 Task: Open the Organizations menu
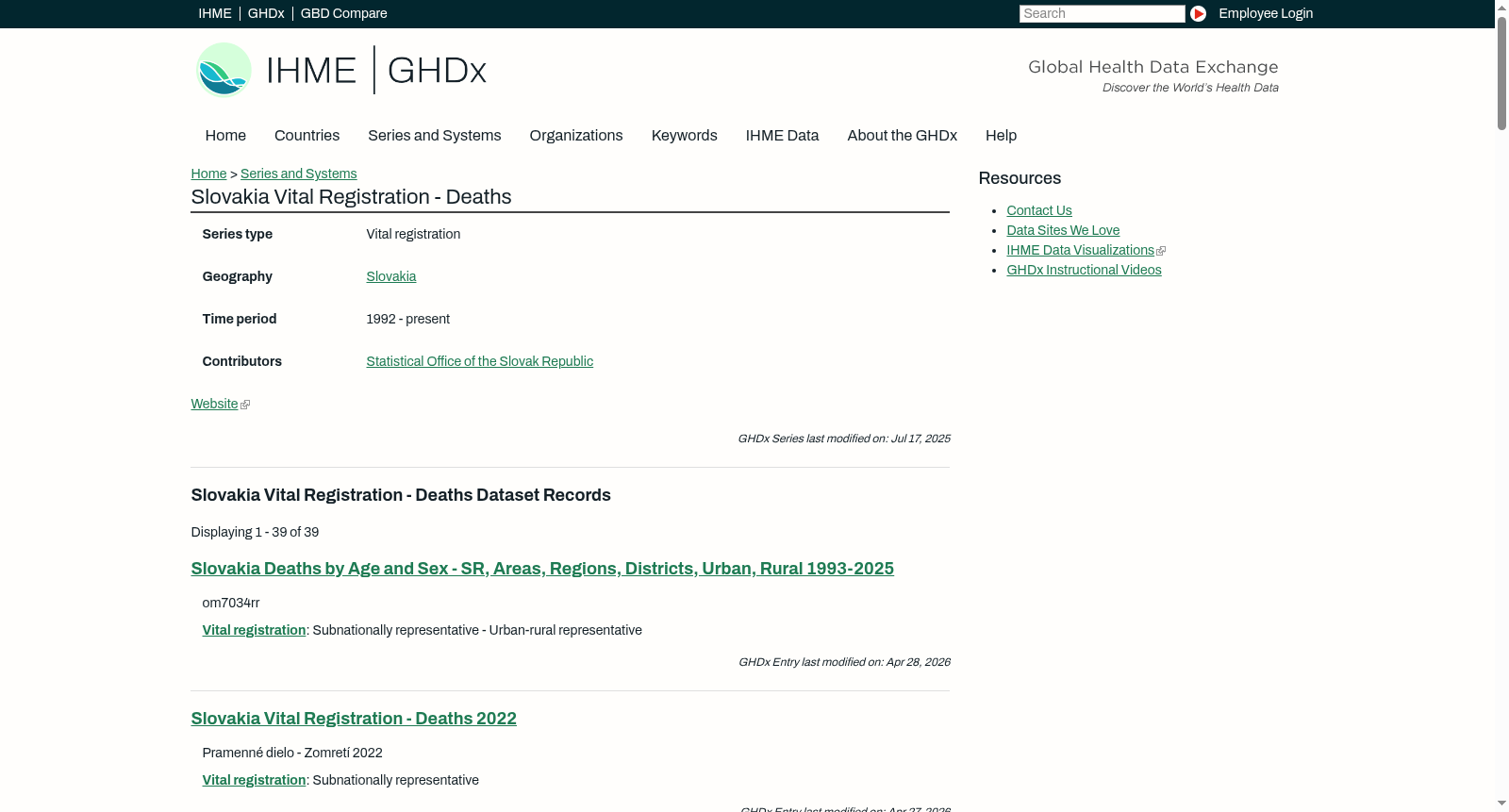[576, 136]
